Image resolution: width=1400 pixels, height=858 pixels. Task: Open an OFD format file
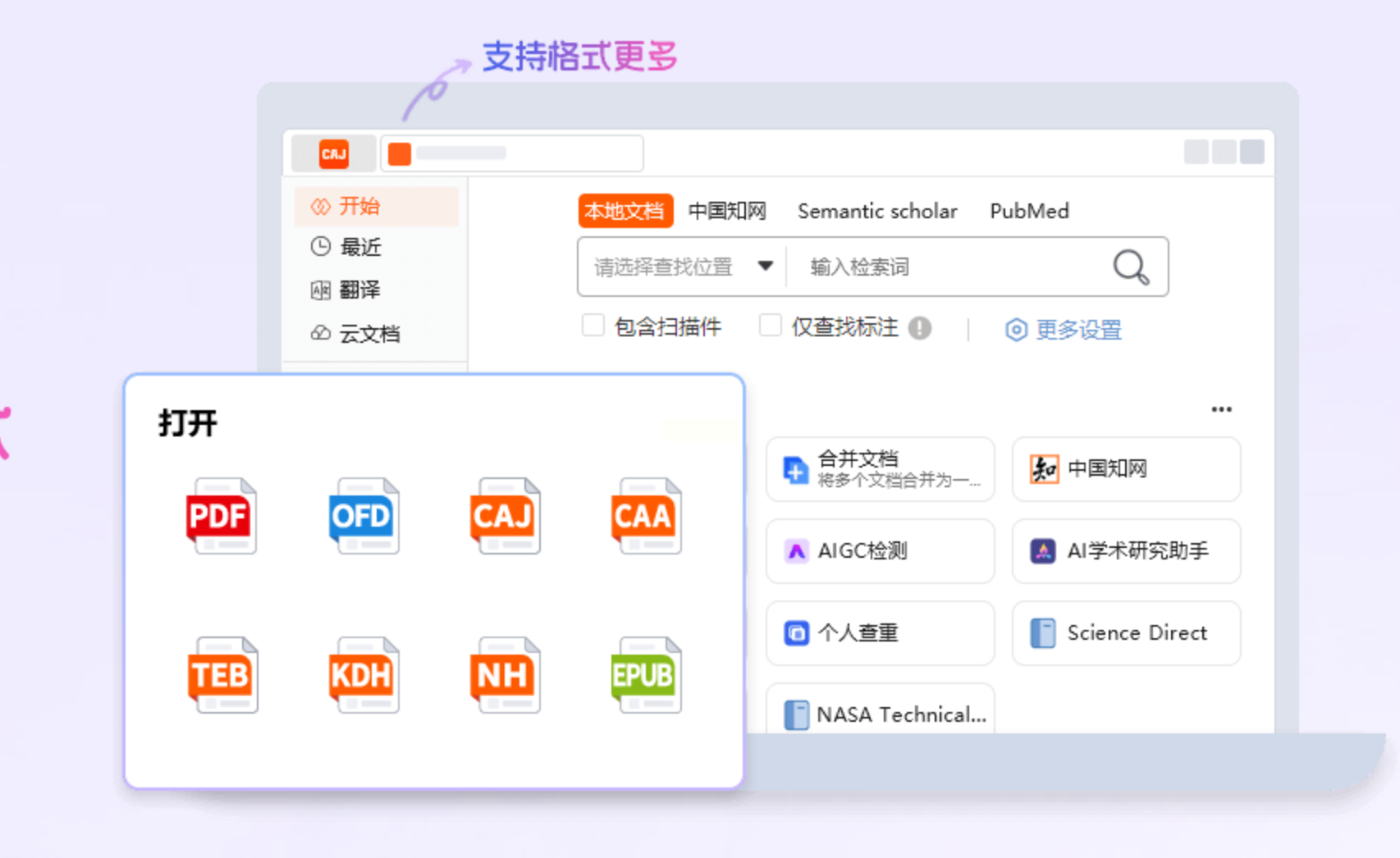[x=363, y=516]
